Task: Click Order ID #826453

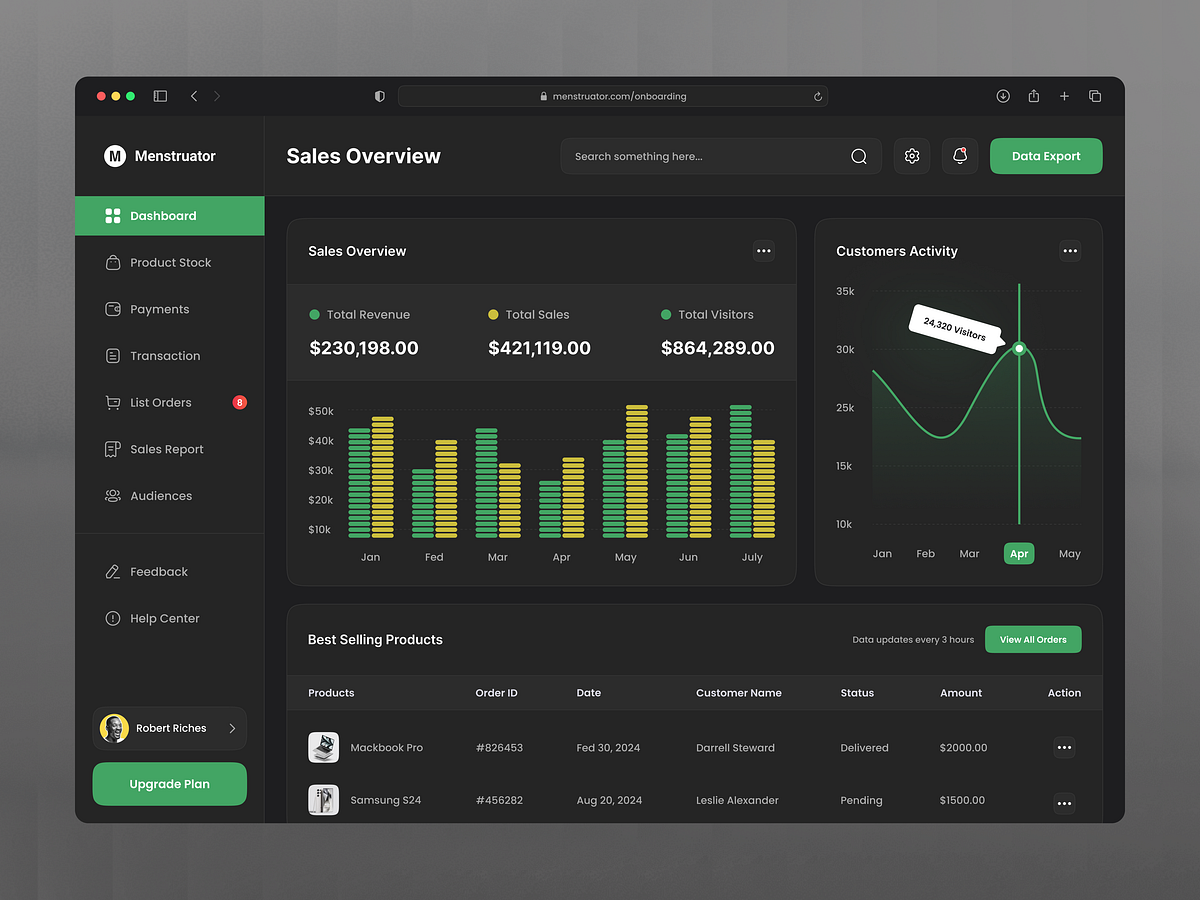Action: coord(499,748)
